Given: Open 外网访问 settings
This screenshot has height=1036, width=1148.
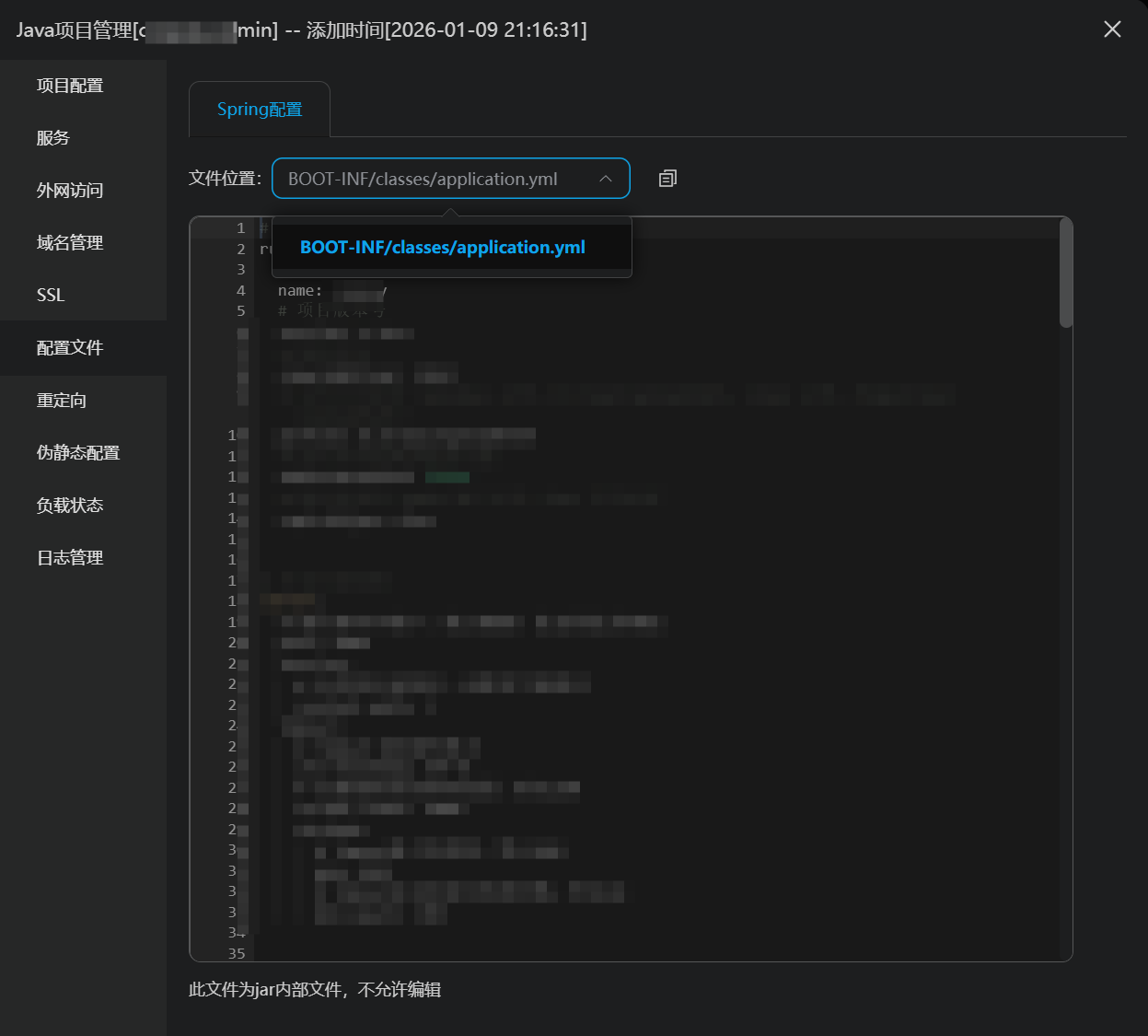Looking at the screenshot, I should pos(70,191).
